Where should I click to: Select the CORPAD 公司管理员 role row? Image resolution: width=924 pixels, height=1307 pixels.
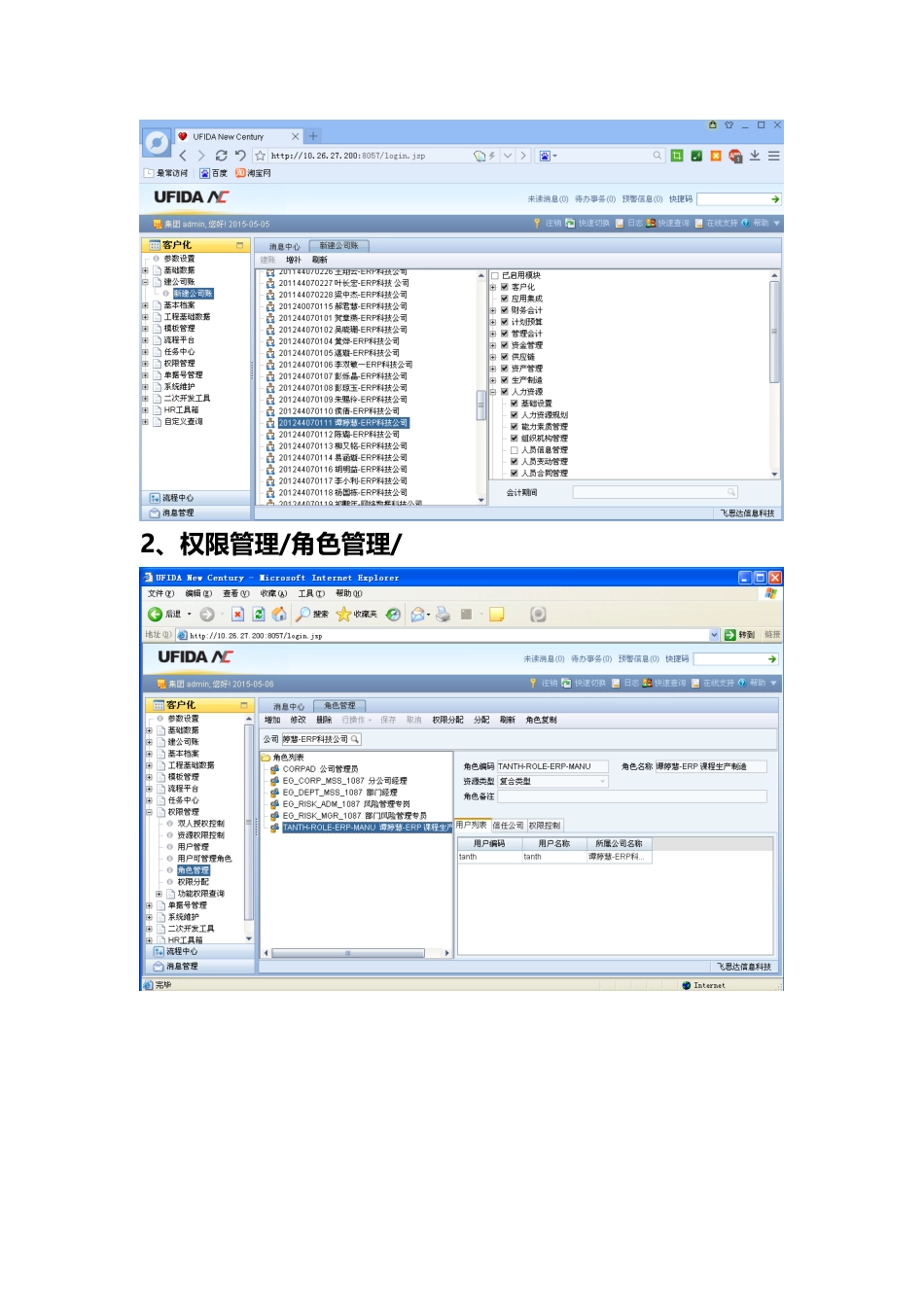[x=320, y=769]
